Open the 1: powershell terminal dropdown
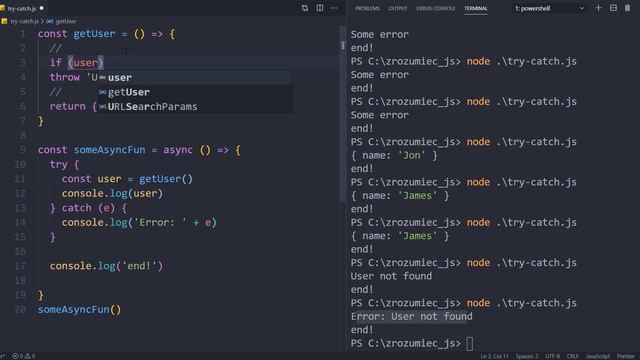 (549, 8)
